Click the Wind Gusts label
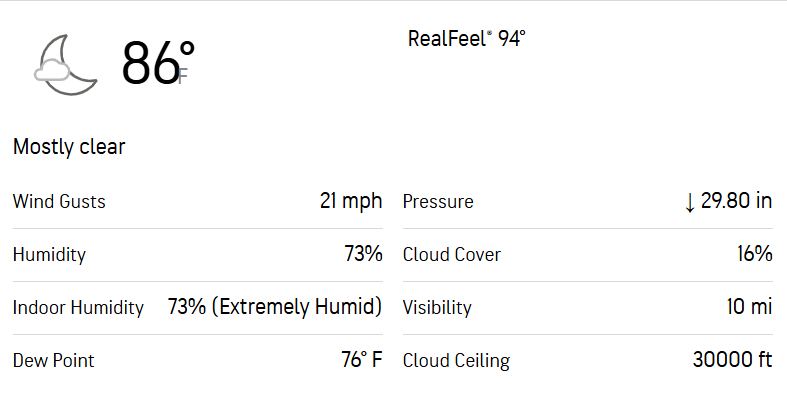The height and width of the screenshot is (401, 787). coord(59,202)
